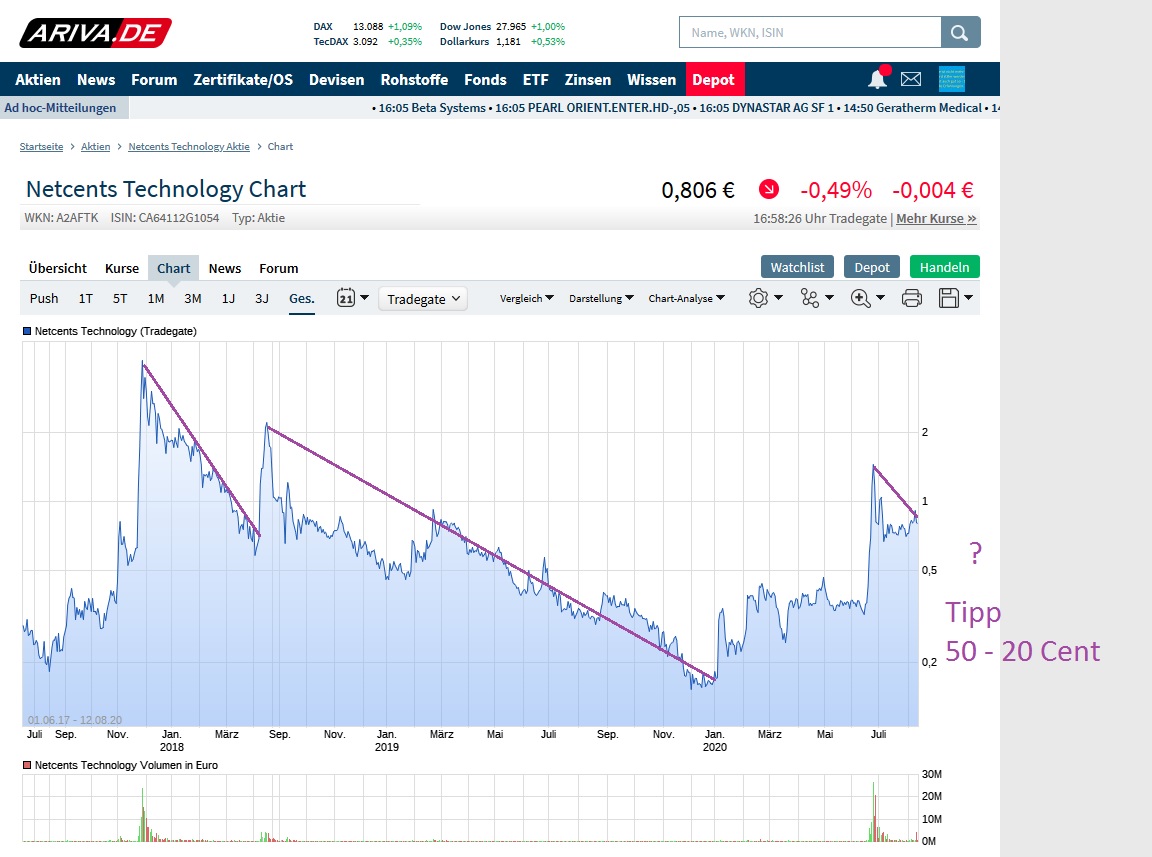Image resolution: width=1152 pixels, height=857 pixels.
Task: Click the red volume legend square
Action: (x=27, y=765)
